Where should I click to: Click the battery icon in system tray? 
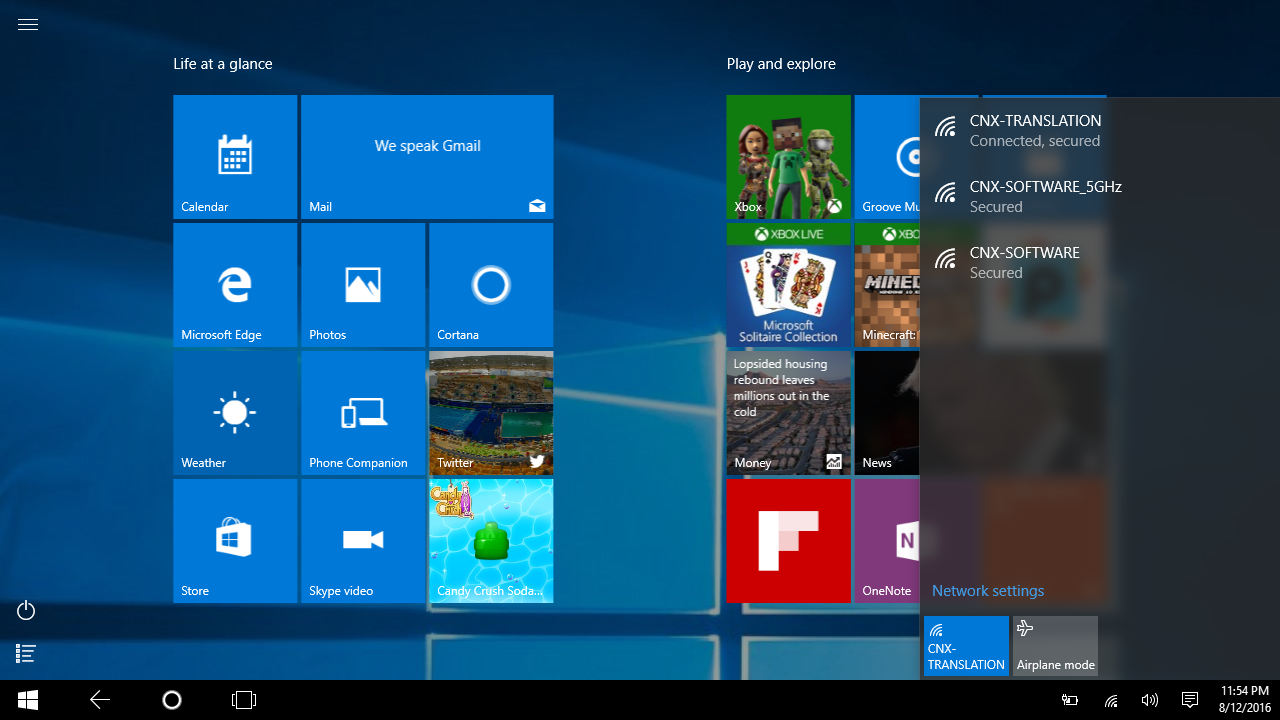1070,700
